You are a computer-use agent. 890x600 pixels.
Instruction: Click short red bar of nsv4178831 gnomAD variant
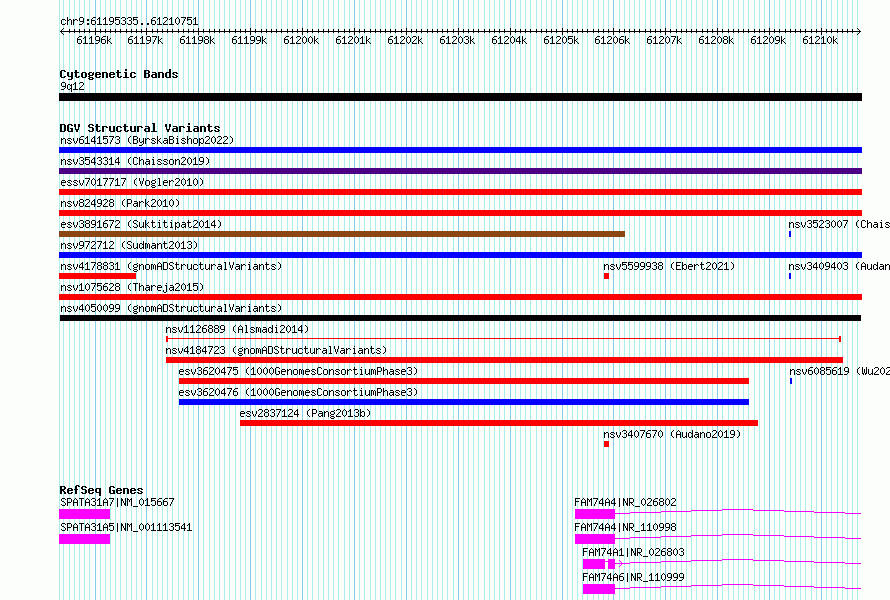(98, 276)
